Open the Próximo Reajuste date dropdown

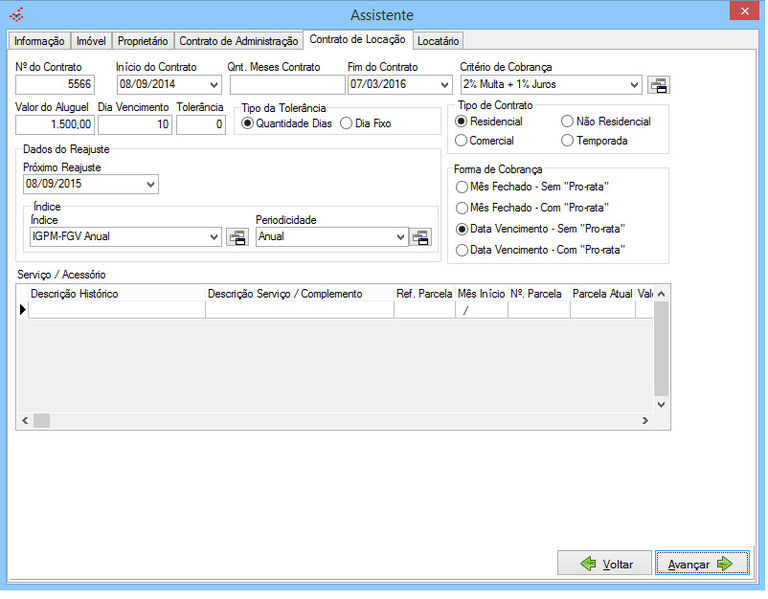pyautogui.click(x=151, y=185)
